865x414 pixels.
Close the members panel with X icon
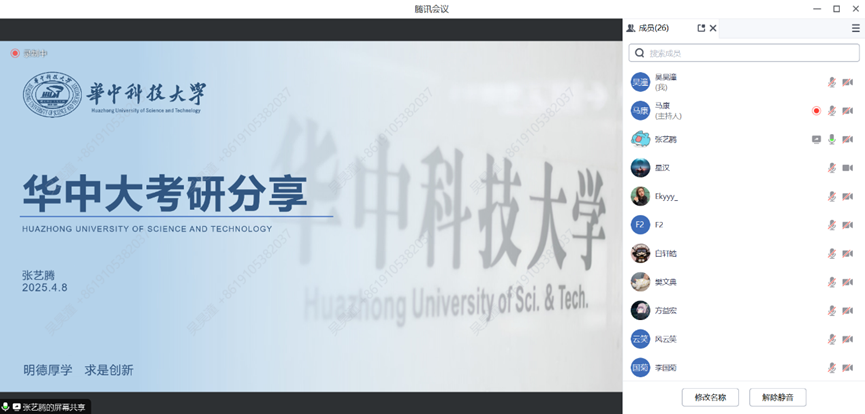[x=713, y=28]
